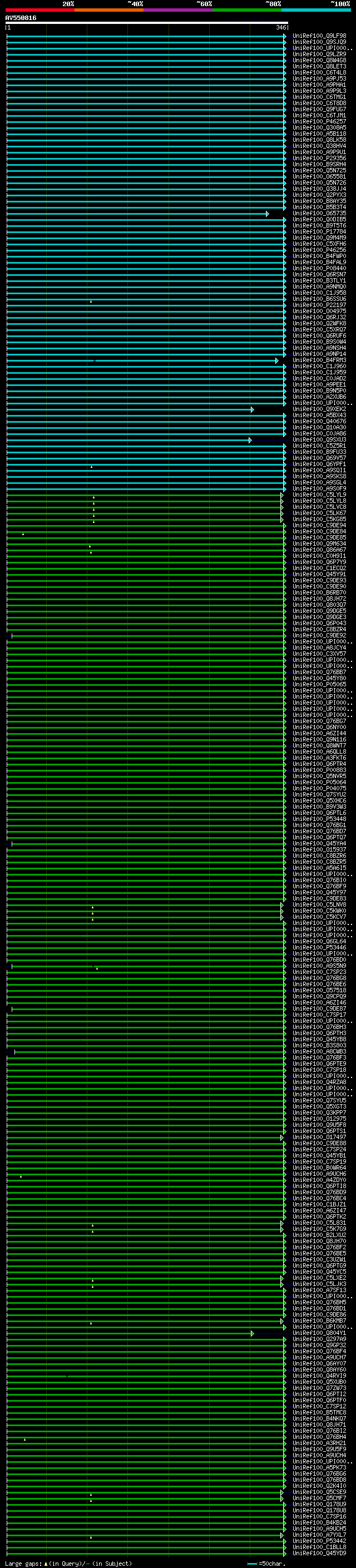Select the UniRef100_Q8W4G8 label

point(319,60)
